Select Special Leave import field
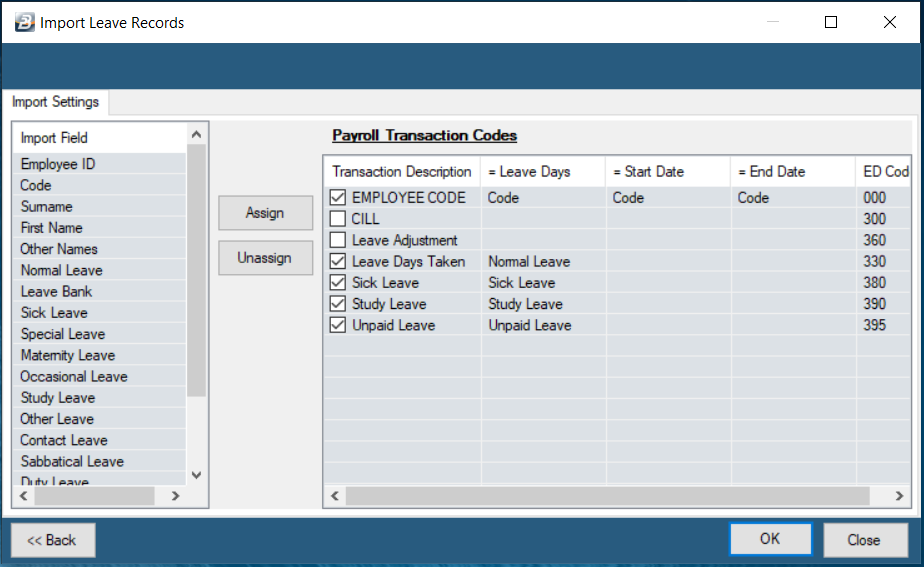Viewport: 924px width, 567px height. pos(100,334)
